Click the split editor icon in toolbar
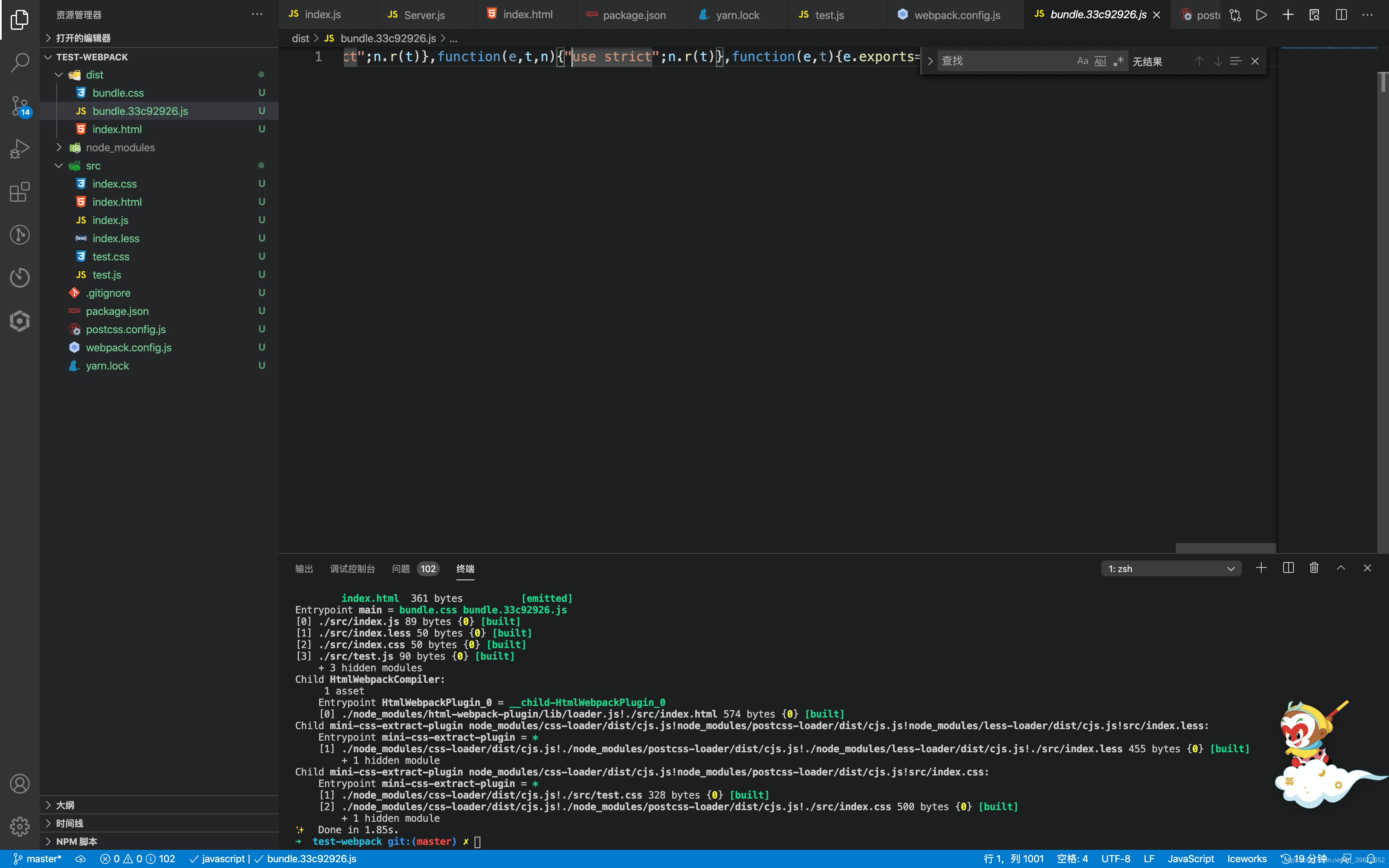The width and height of the screenshot is (1389, 868). click(x=1341, y=15)
